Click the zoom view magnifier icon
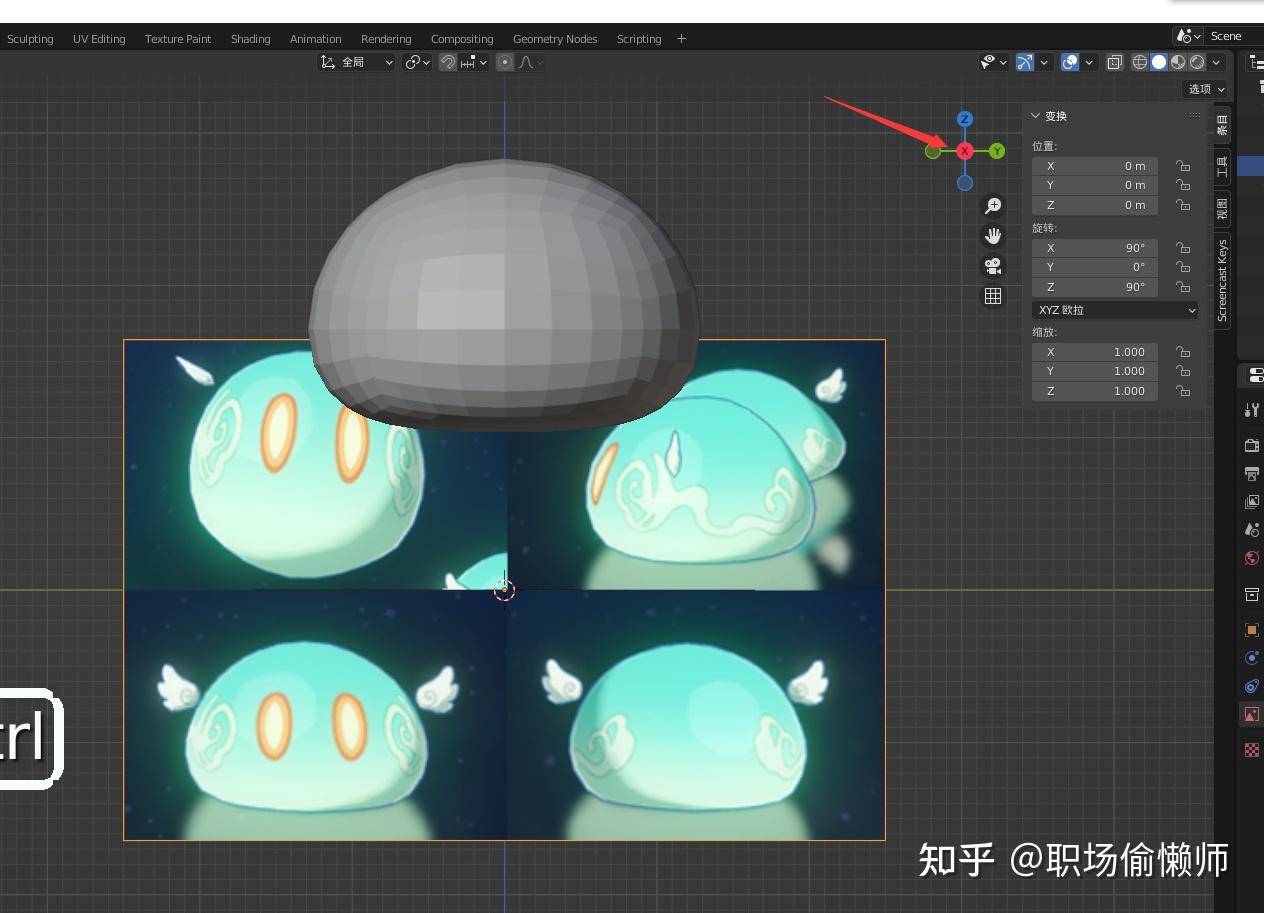 (x=993, y=206)
